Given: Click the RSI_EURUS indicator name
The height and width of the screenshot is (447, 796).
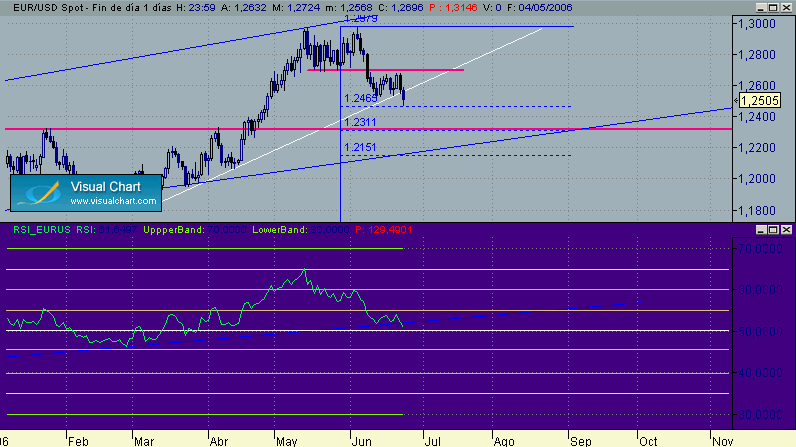Looking at the screenshot, I should [42, 230].
